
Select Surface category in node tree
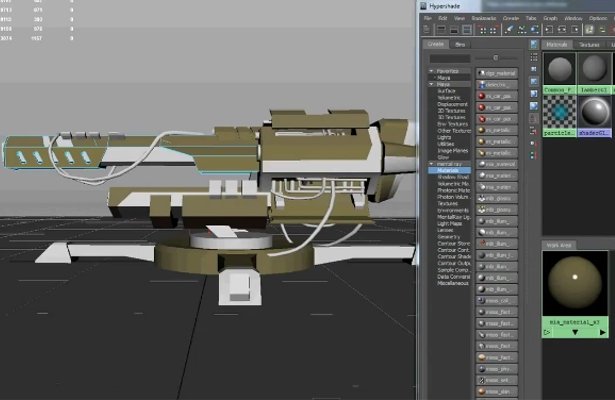447,91
